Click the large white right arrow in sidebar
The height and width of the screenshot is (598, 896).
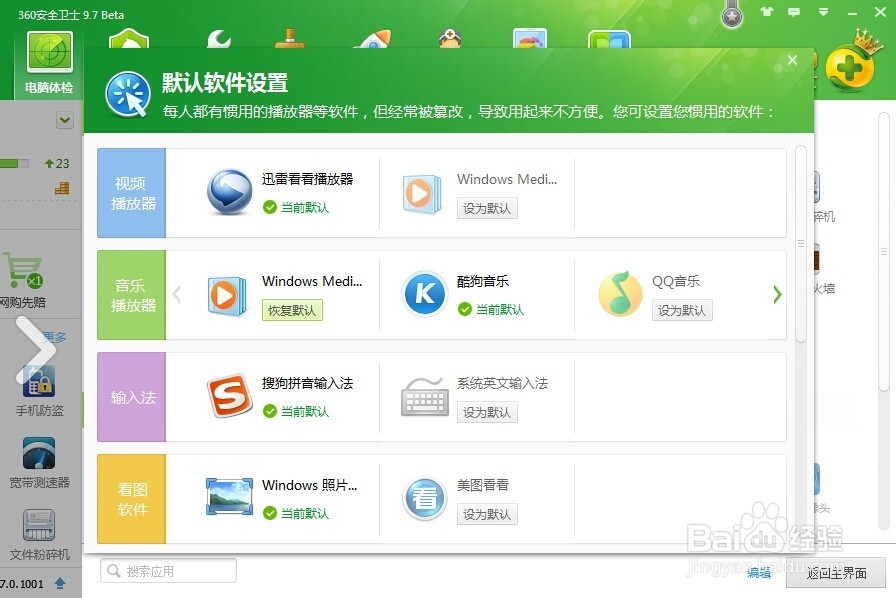35,350
